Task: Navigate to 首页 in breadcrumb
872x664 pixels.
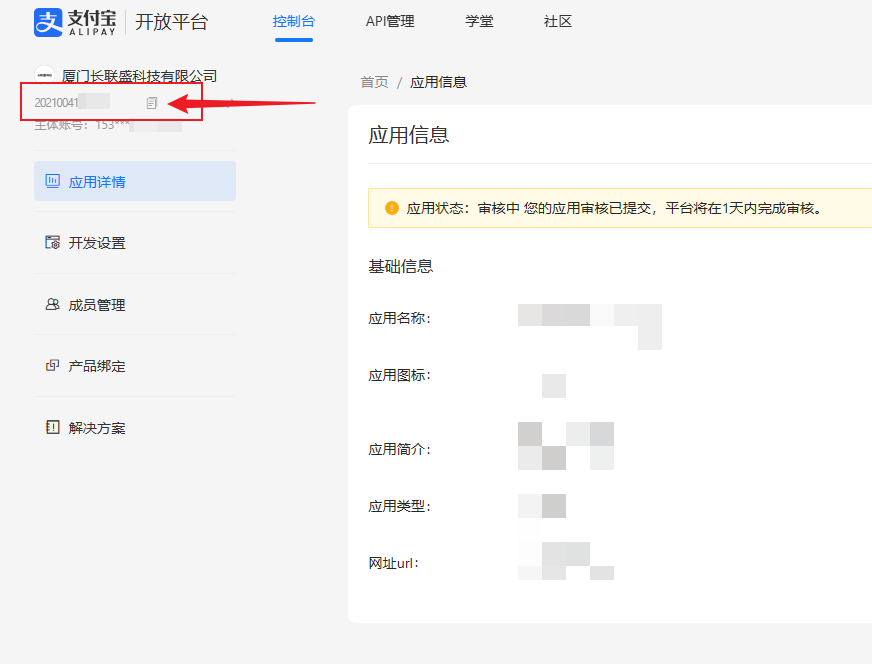Action: tap(374, 82)
